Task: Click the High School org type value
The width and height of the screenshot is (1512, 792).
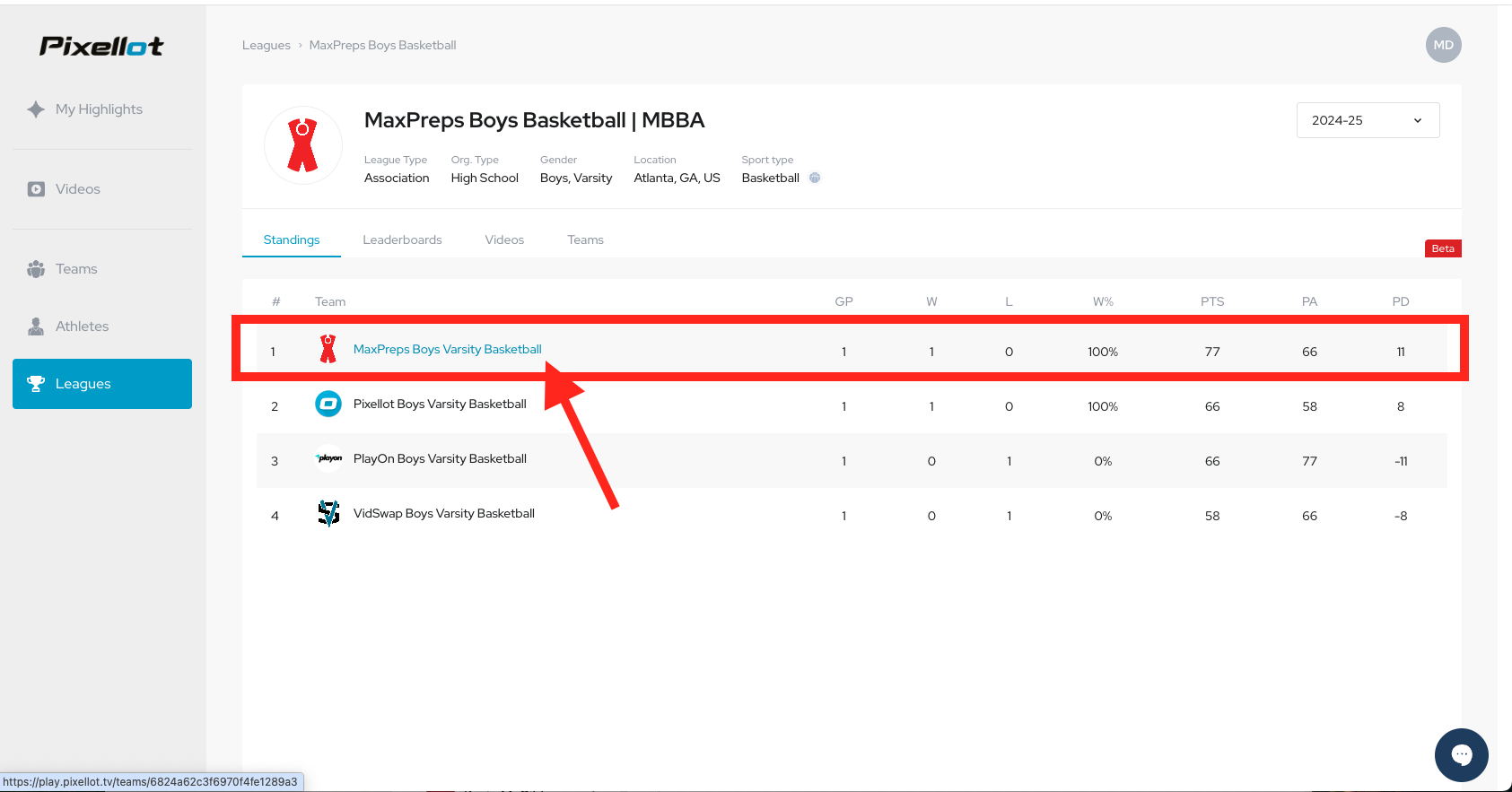Action: [x=485, y=178]
